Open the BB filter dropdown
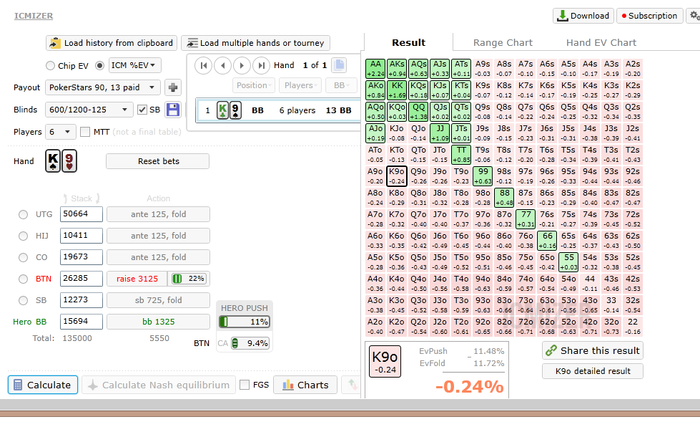 click(x=342, y=85)
